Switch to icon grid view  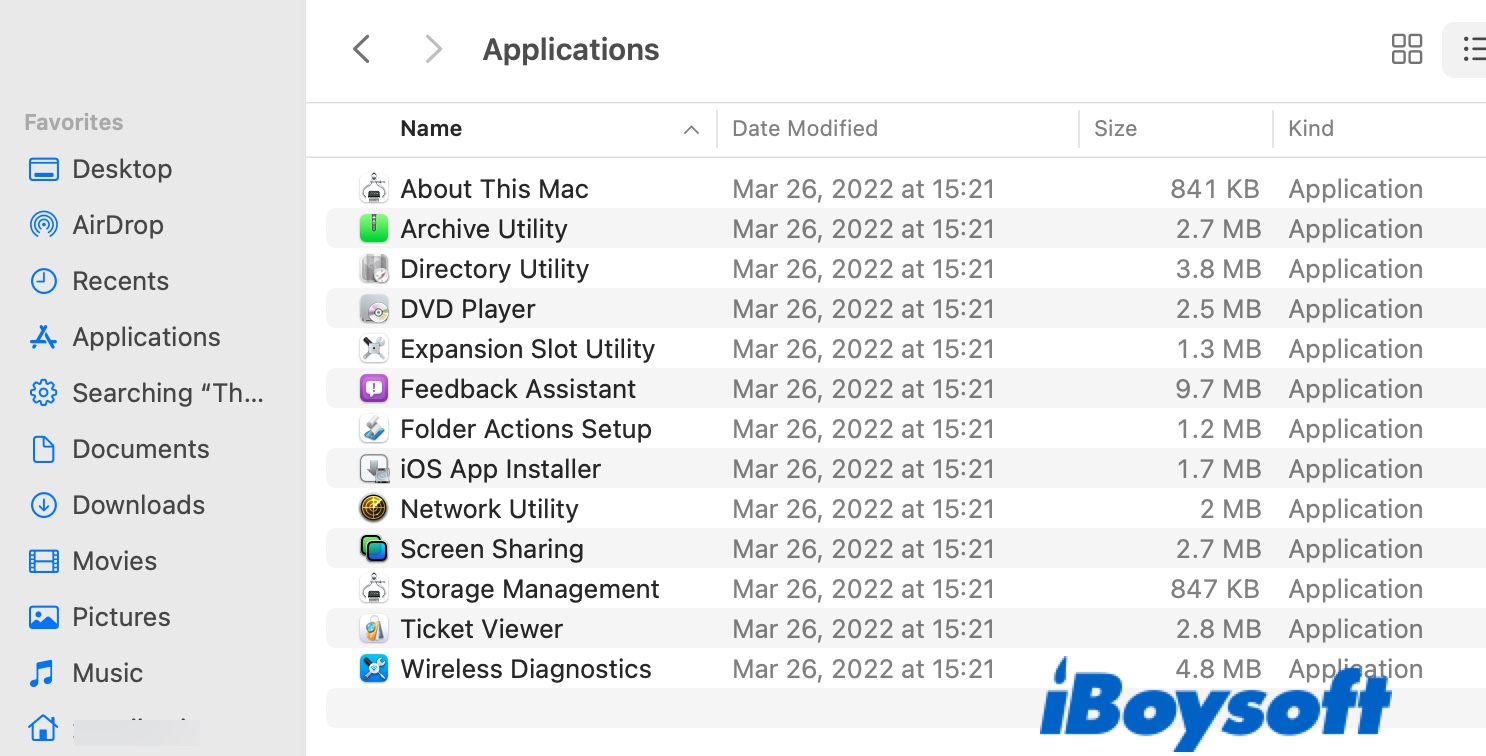tap(1406, 49)
